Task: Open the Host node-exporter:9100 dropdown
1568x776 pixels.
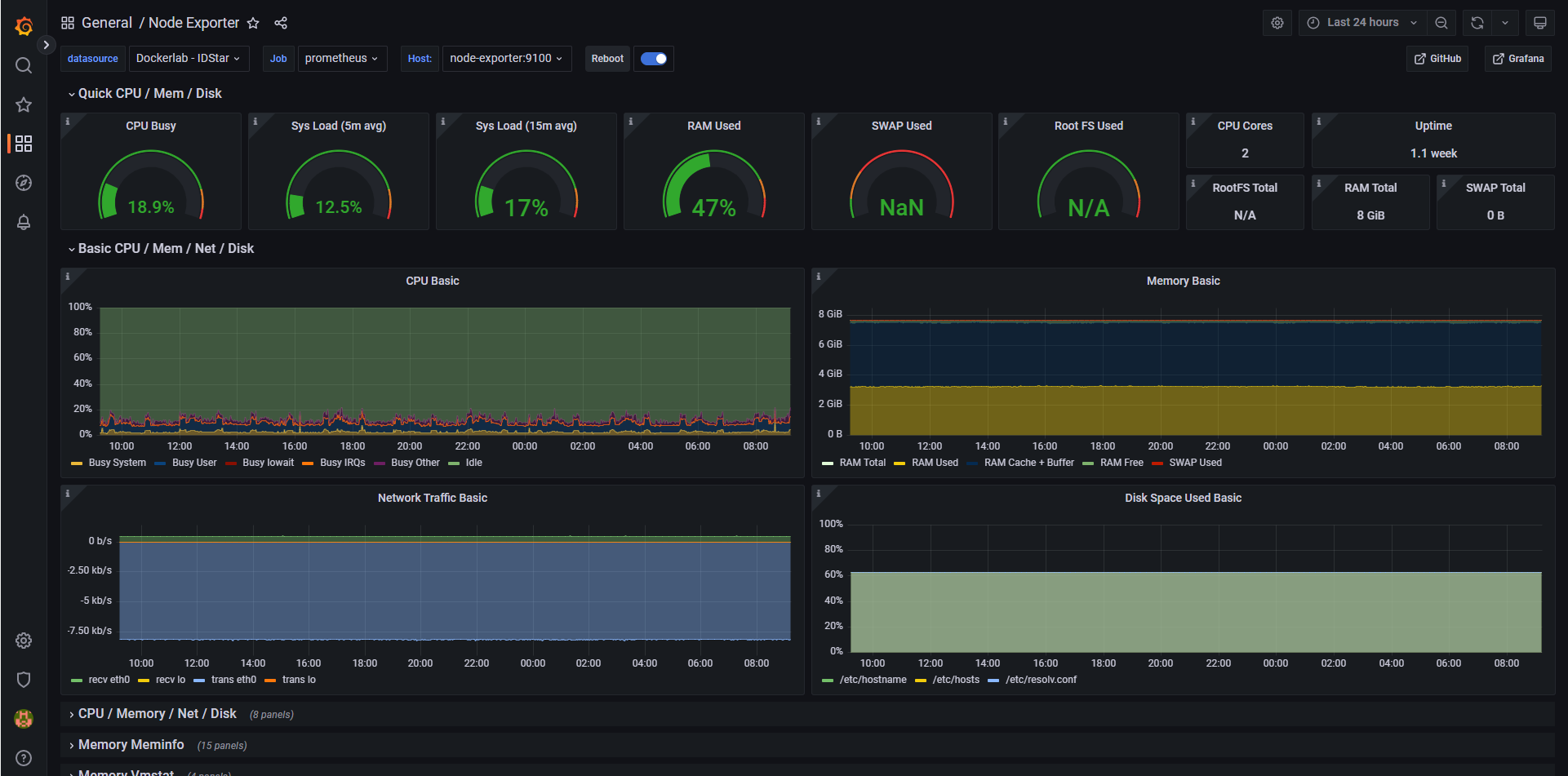Action: (506, 59)
